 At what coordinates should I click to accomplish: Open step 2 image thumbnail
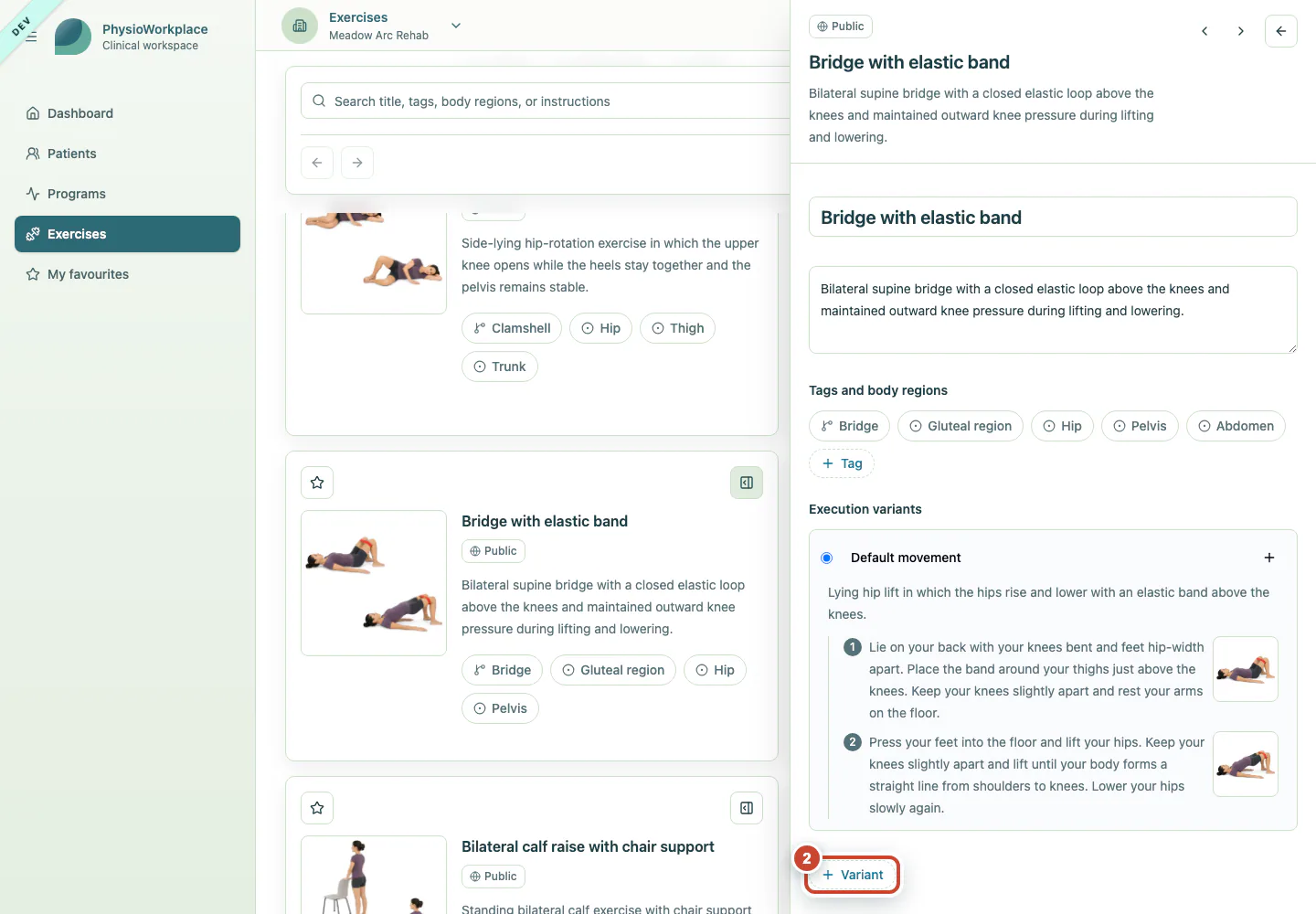1246,764
